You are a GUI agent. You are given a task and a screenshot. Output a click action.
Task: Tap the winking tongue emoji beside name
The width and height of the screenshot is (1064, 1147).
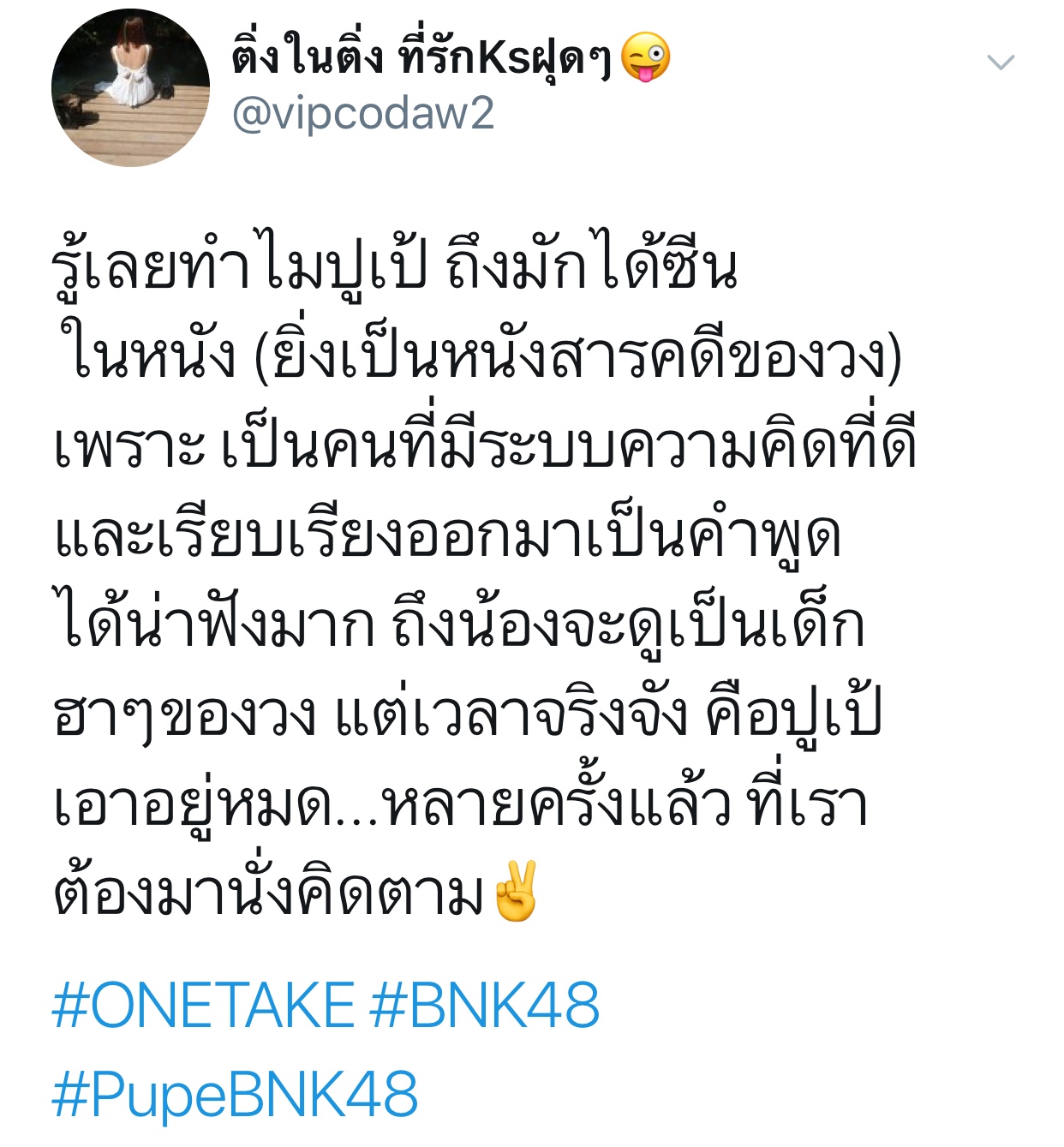645,57
